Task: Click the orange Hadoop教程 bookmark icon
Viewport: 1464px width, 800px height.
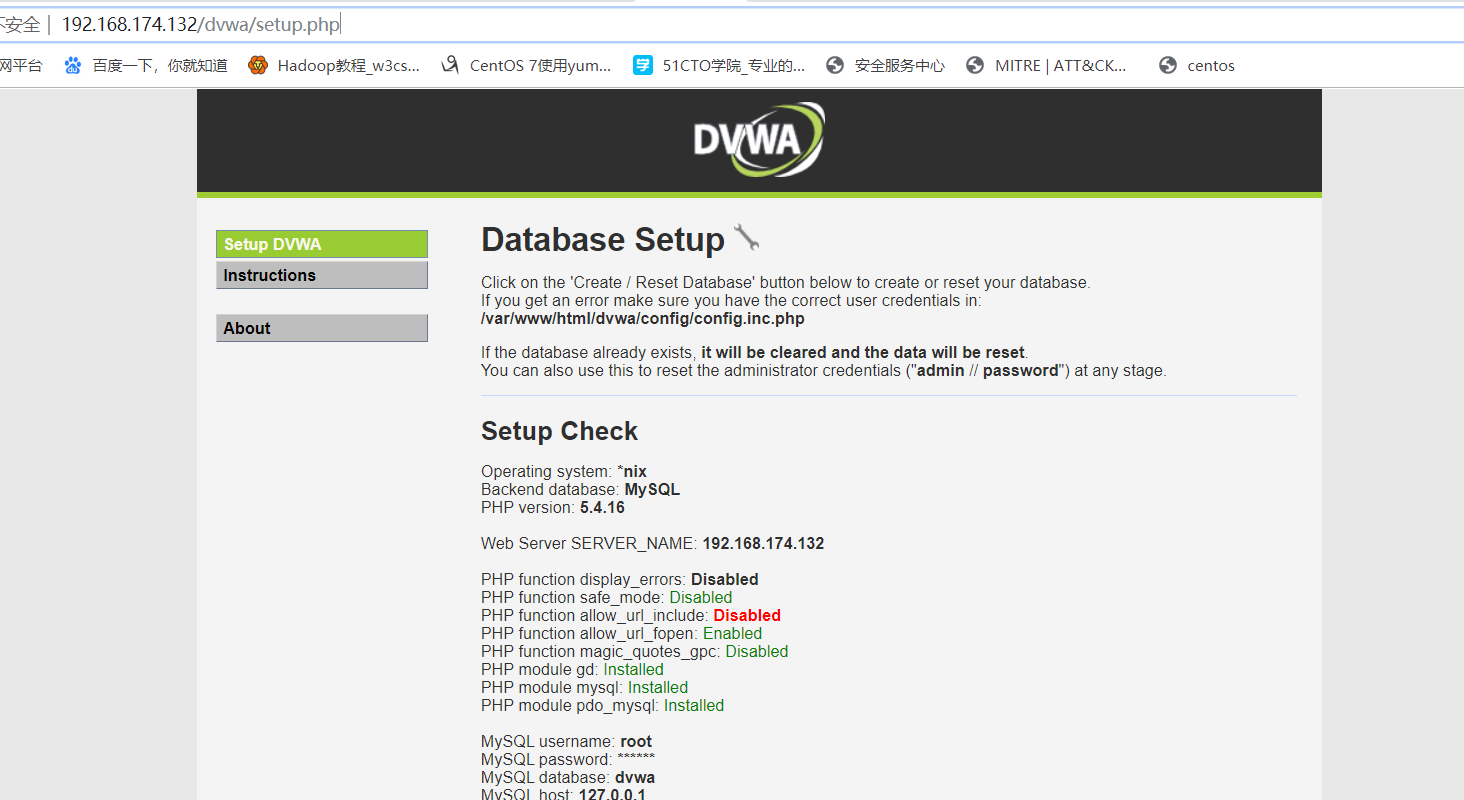Action: pos(258,64)
